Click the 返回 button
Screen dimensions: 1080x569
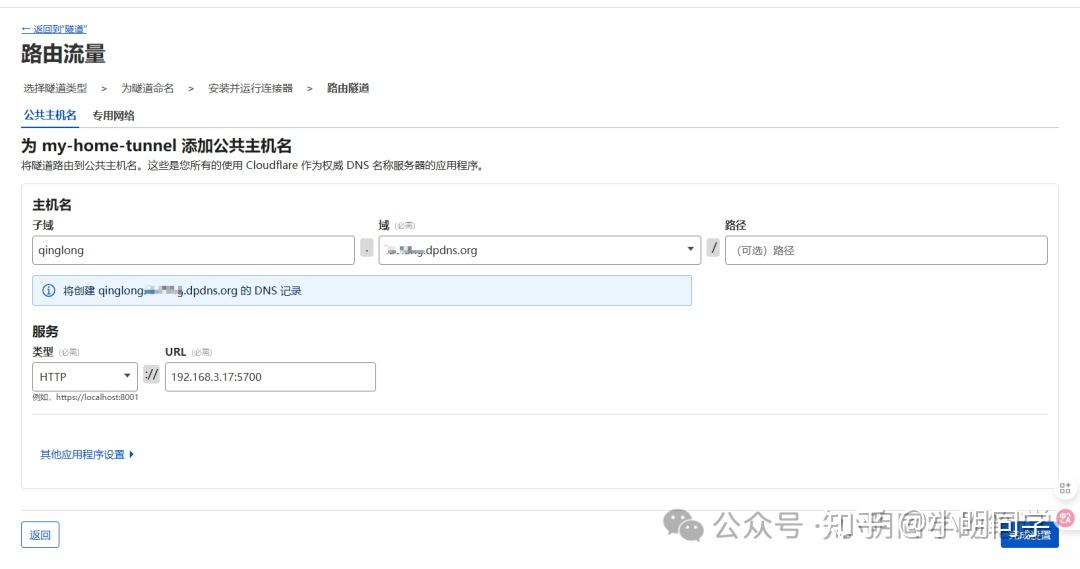(x=40, y=535)
